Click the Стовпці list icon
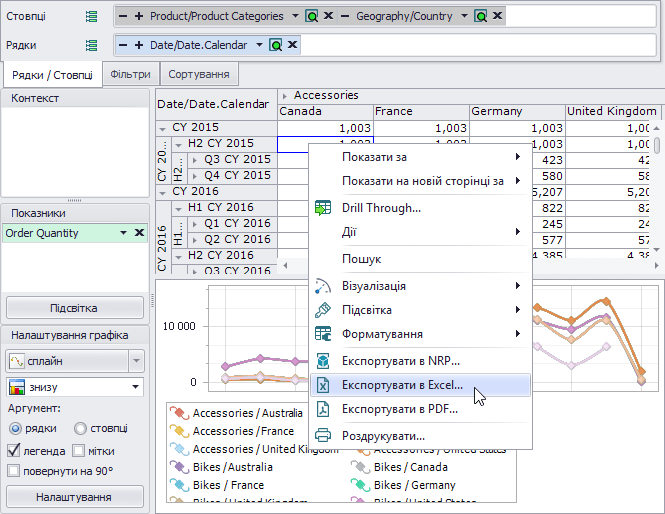The width and height of the screenshot is (665, 514). (91, 17)
